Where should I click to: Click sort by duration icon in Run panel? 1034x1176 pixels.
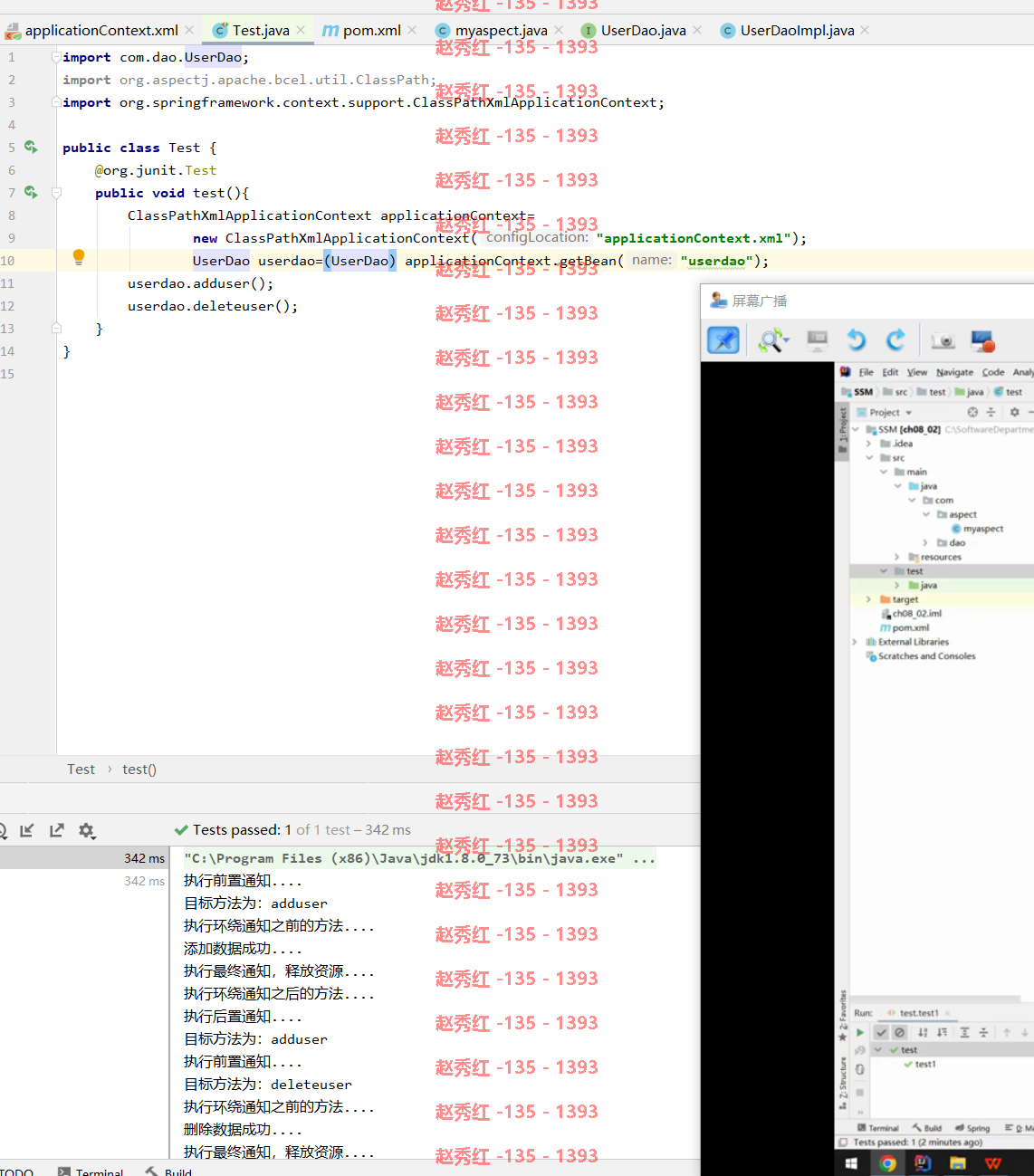(942, 1032)
